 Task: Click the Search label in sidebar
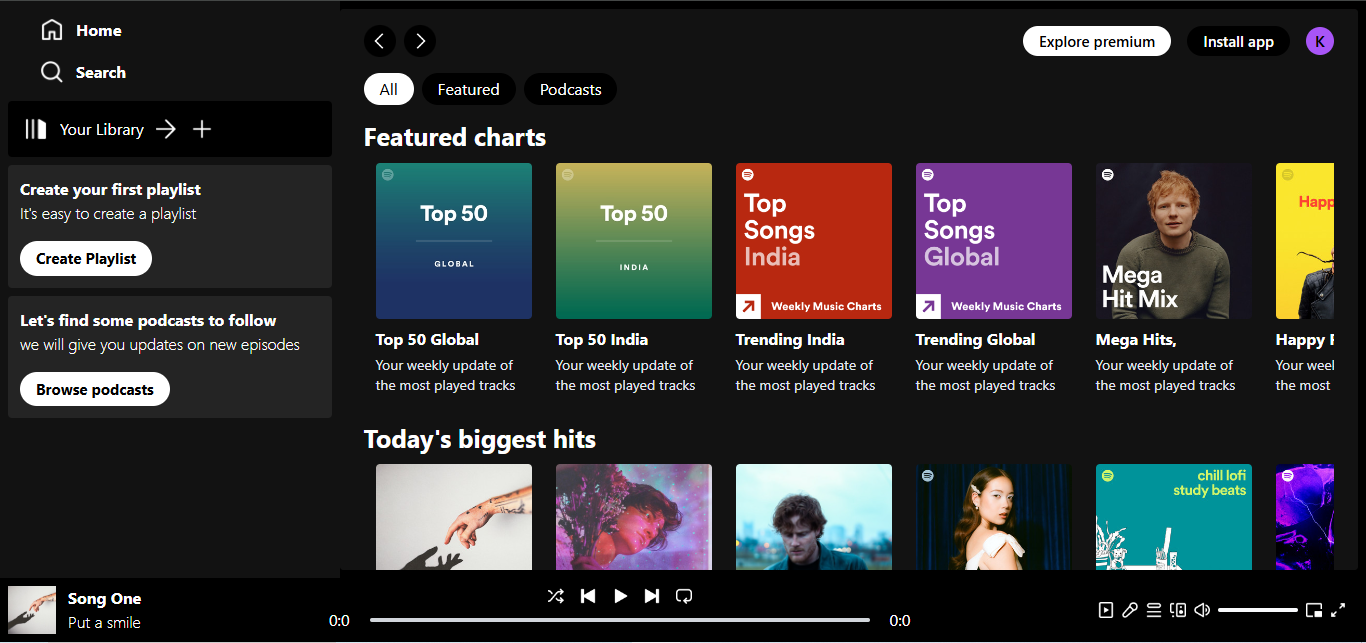tap(101, 72)
